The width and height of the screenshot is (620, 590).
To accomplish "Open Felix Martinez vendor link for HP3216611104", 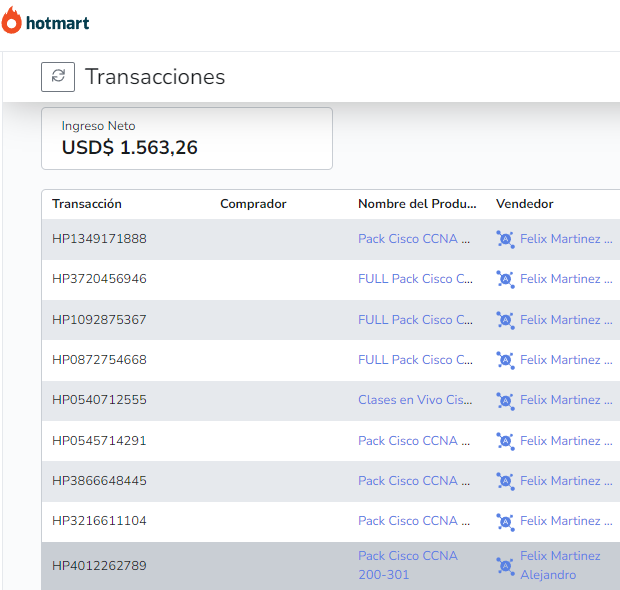I will (566, 521).
